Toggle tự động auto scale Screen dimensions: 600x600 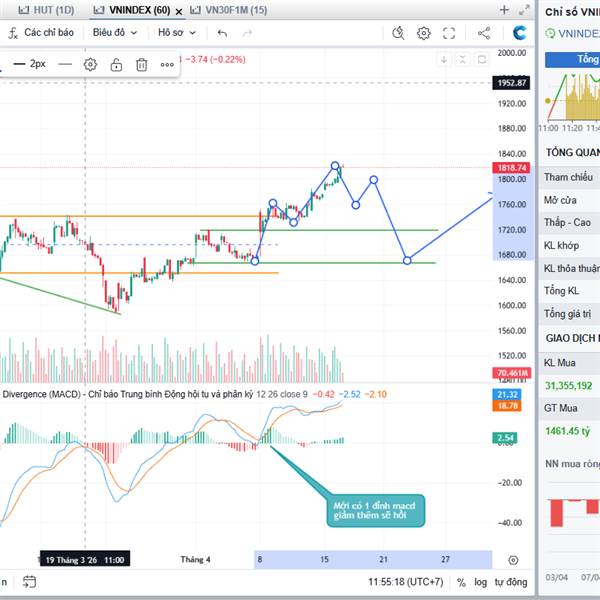coord(511,582)
